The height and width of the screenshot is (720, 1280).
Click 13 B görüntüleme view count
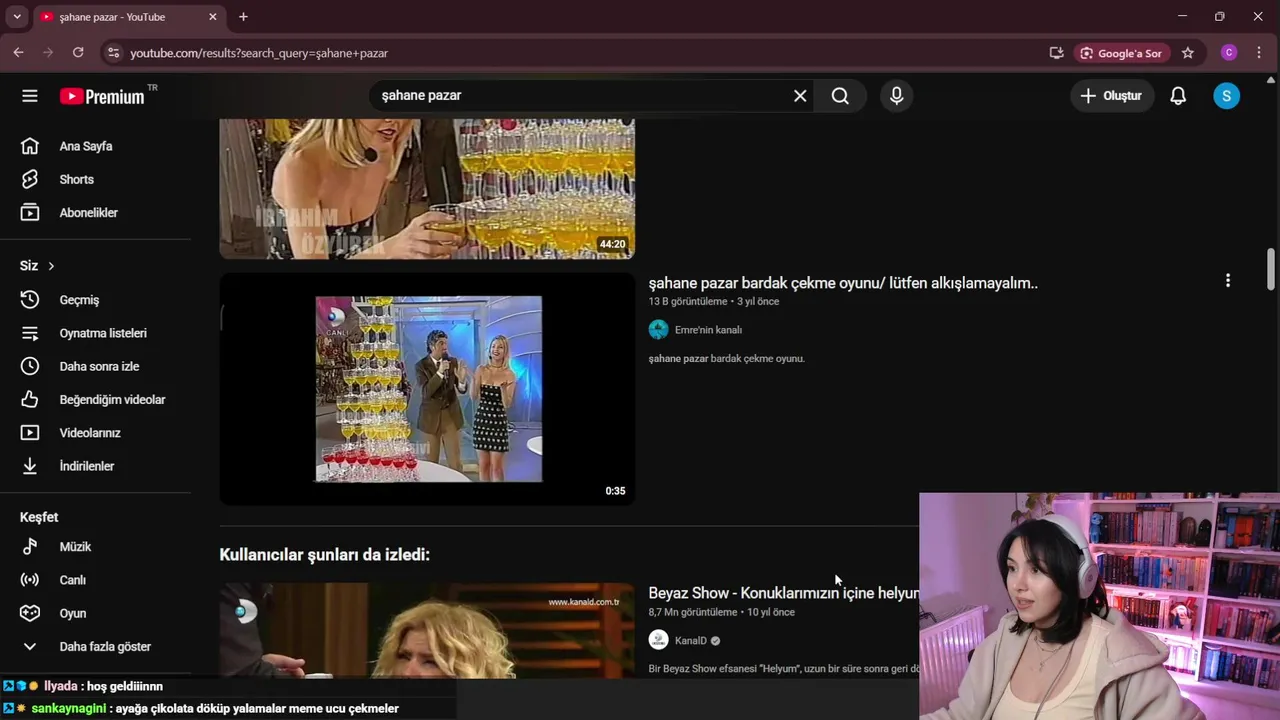tap(688, 301)
